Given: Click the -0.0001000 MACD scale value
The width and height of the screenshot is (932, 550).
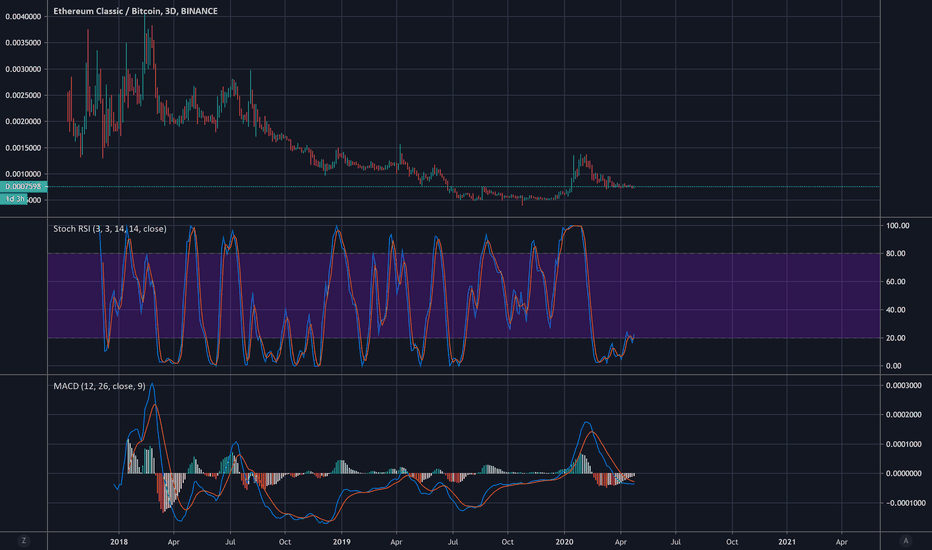Looking at the screenshot, I should coord(905,503).
